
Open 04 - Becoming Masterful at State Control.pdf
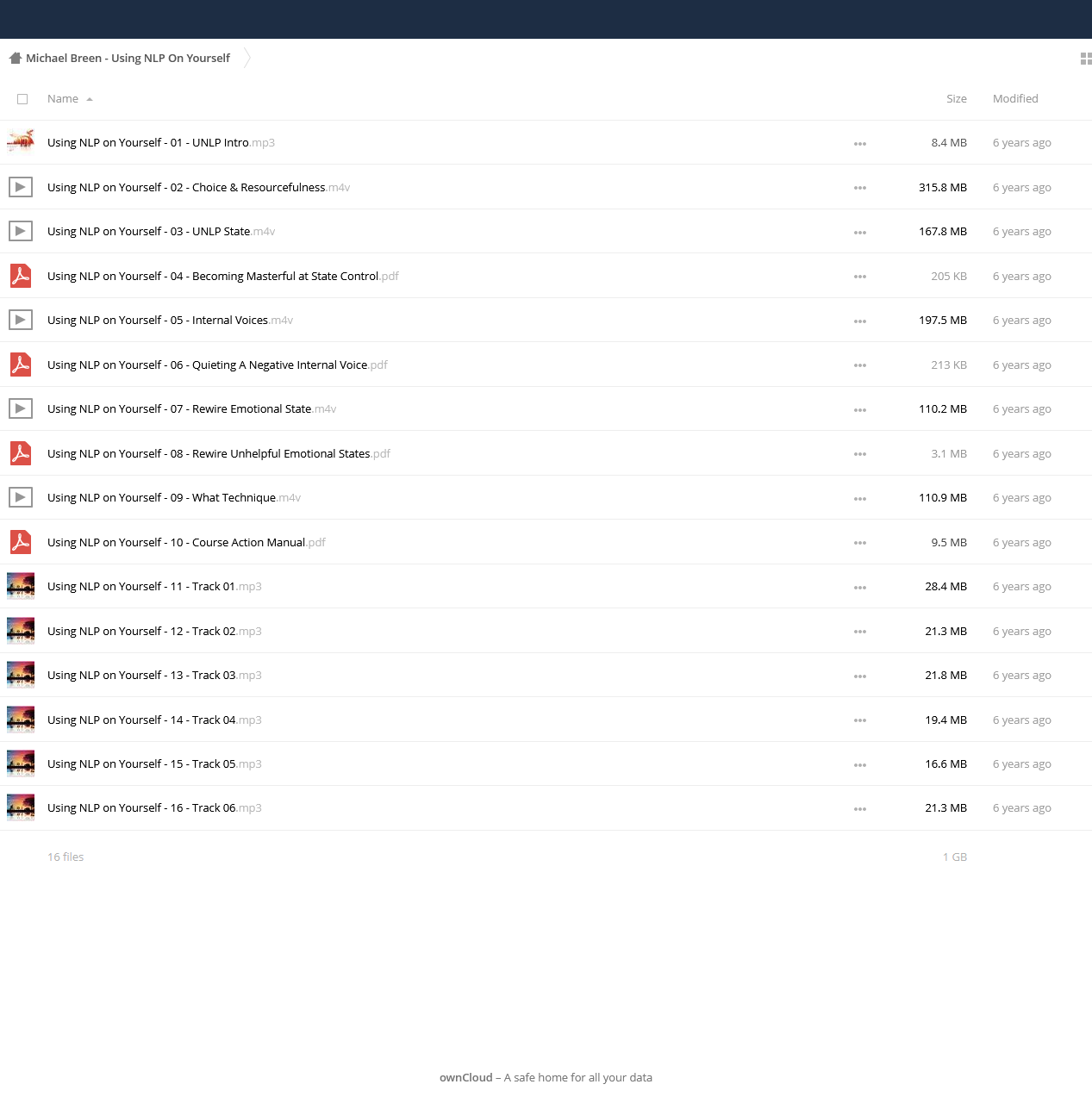point(223,277)
